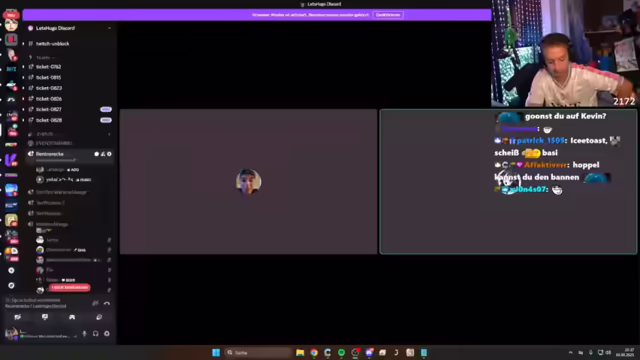This screenshot has width=640, height=360.
Task: Open channel ticket-0823
Action: (x=49, y=88)
